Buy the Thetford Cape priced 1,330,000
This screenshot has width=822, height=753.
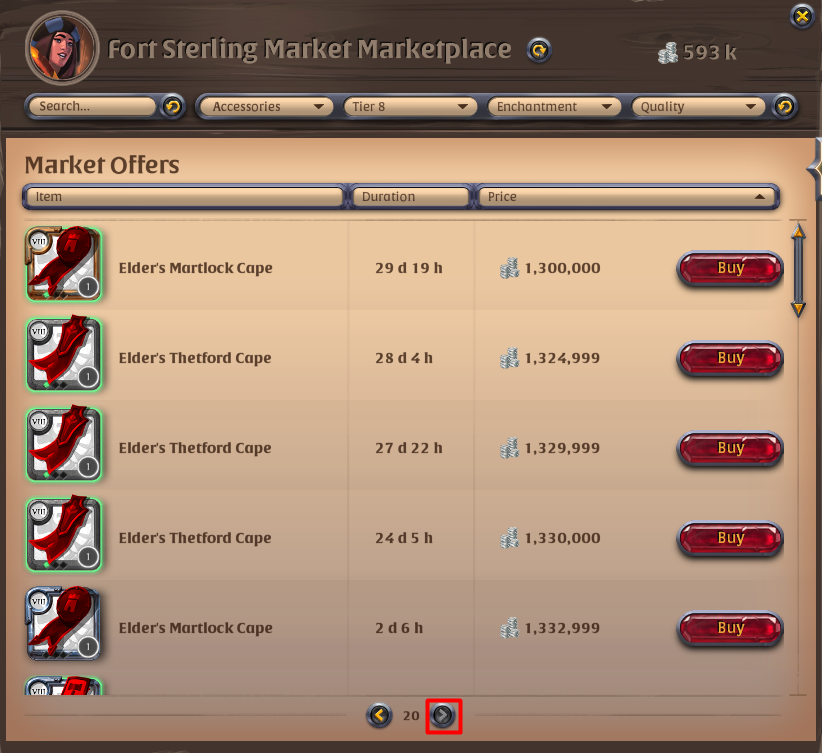(730, 539)
